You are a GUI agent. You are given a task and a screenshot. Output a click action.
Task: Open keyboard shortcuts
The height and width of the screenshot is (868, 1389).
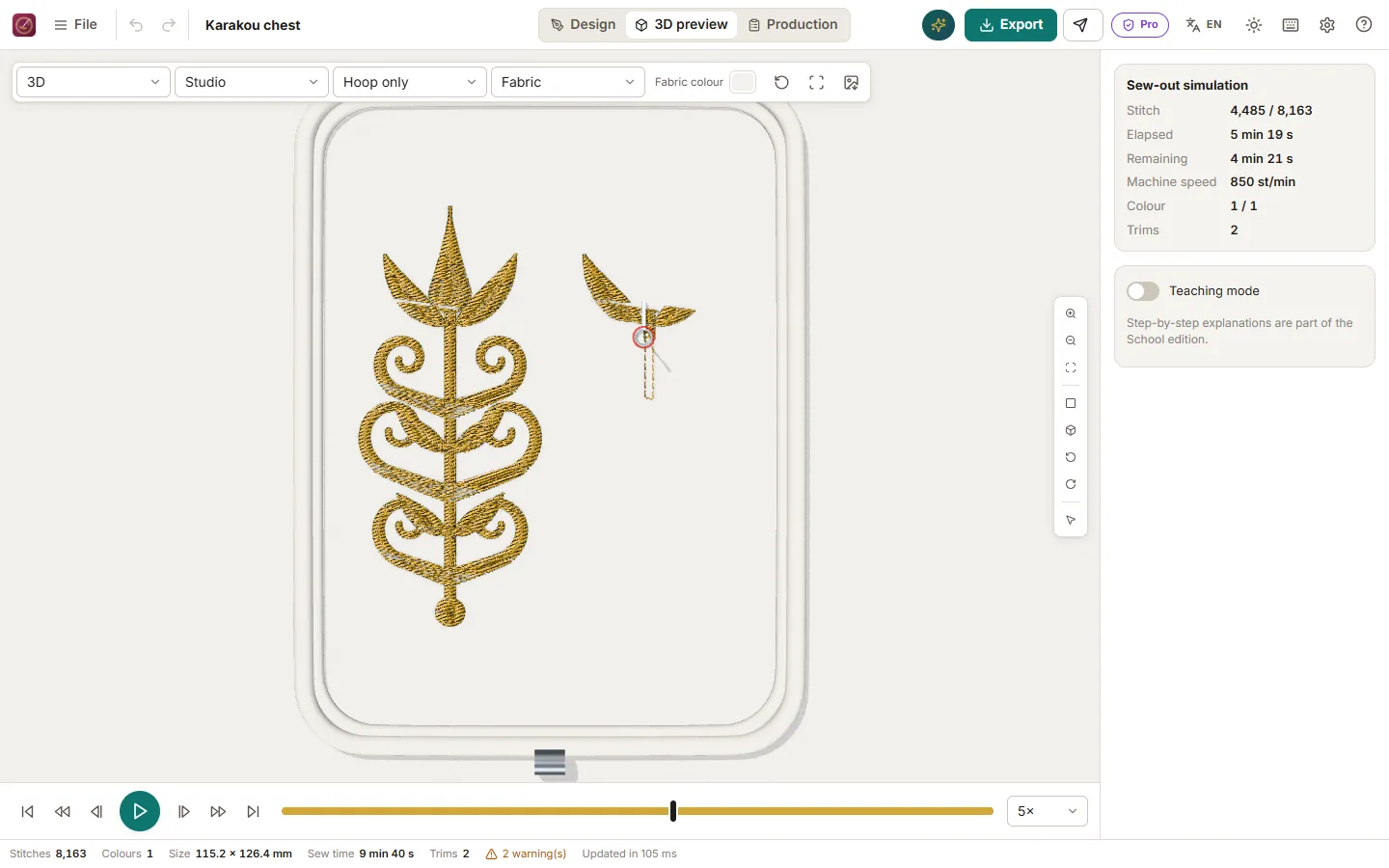1291,25
